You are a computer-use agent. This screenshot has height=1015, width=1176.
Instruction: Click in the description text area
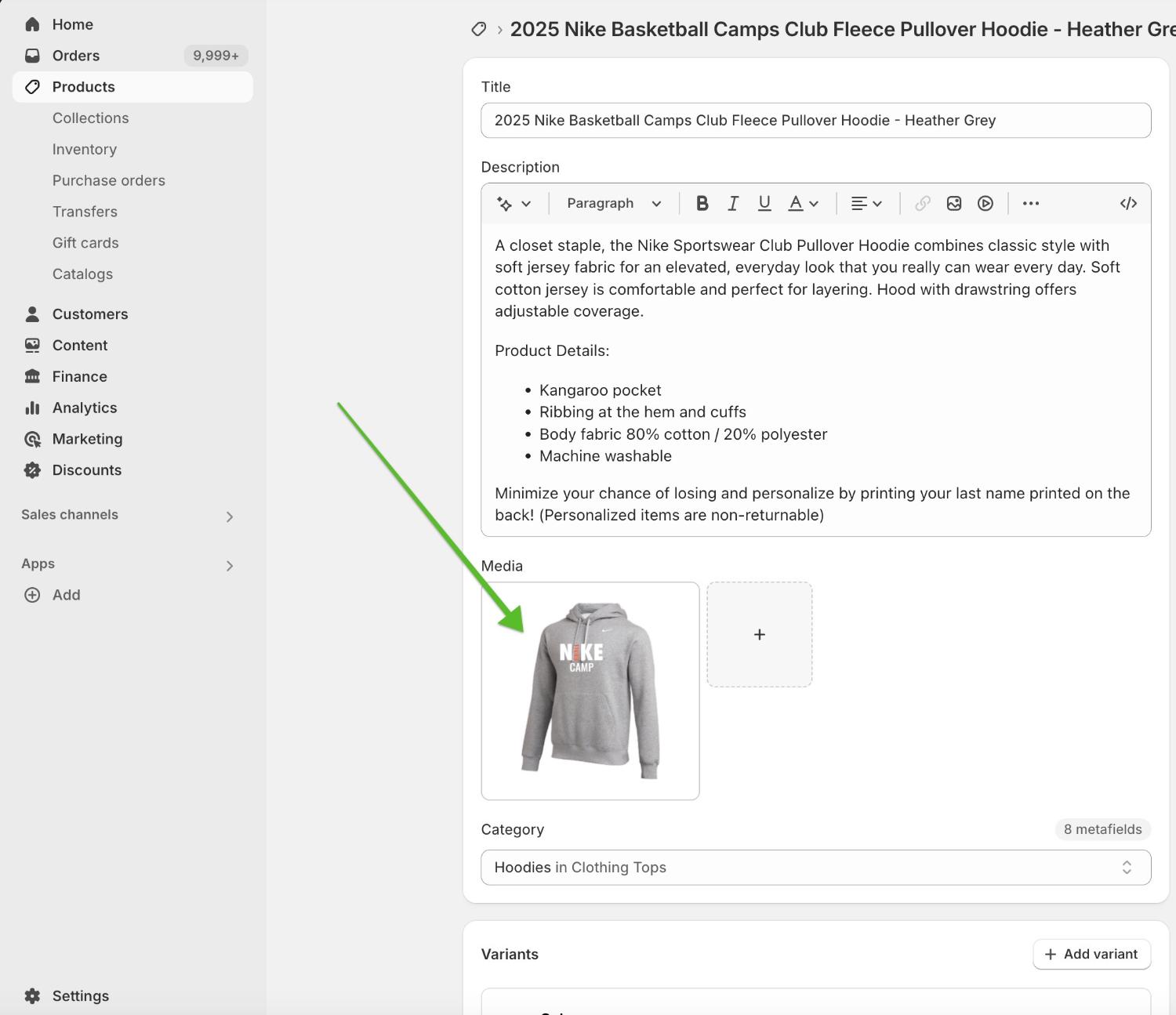coord(815,379)
